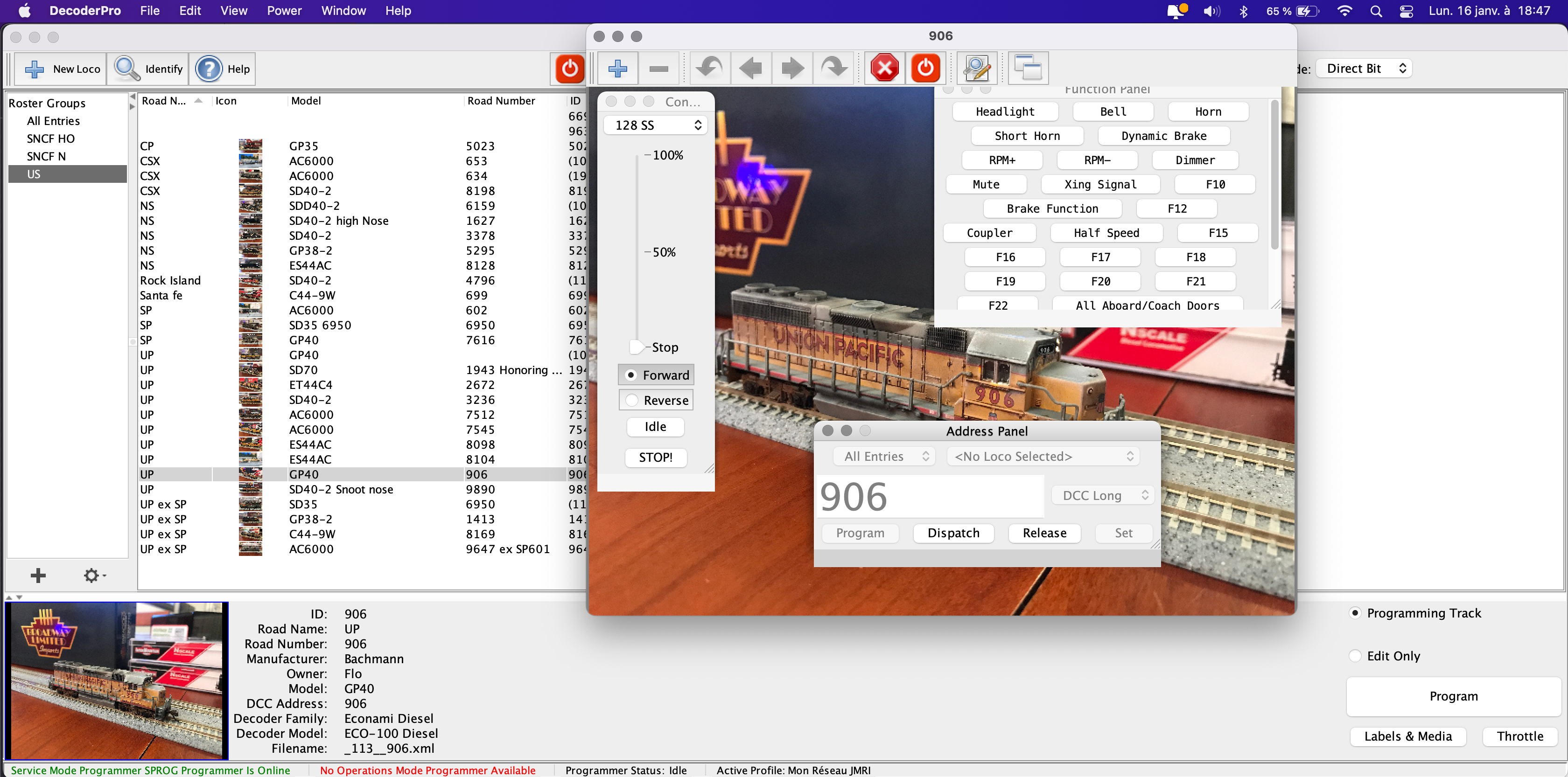Open macOS Spotlight search icon
Viewport: 1568px width, 777px height.
(x=1376, y=11)
